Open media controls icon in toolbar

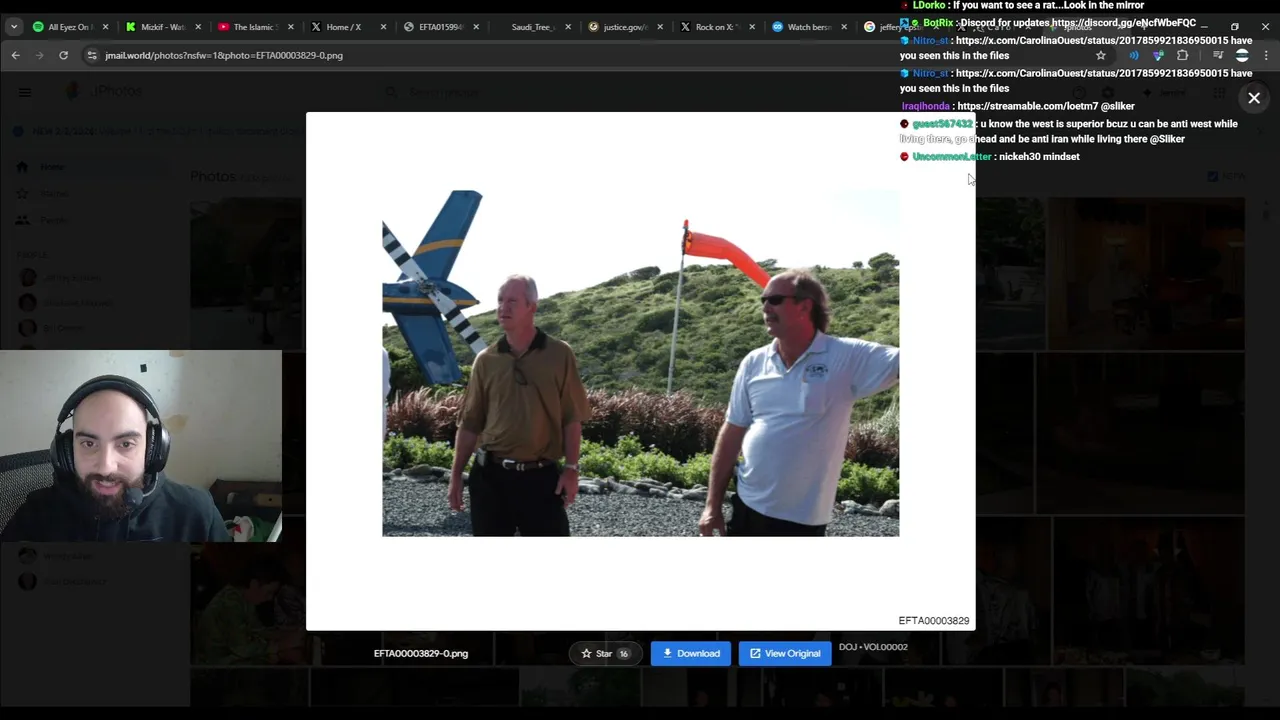click(1218, 55)
